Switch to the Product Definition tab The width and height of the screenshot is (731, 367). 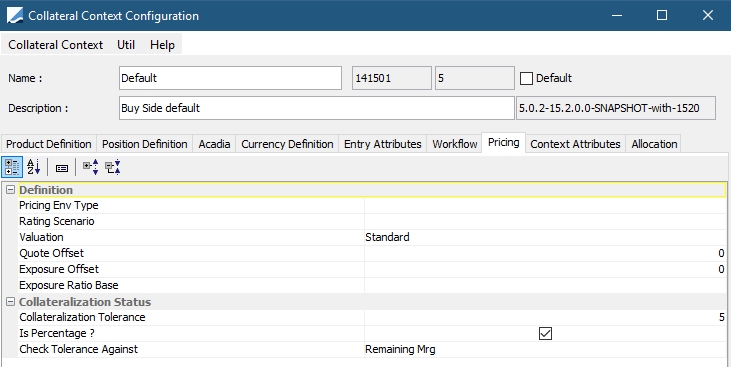[x=49, y=144]
